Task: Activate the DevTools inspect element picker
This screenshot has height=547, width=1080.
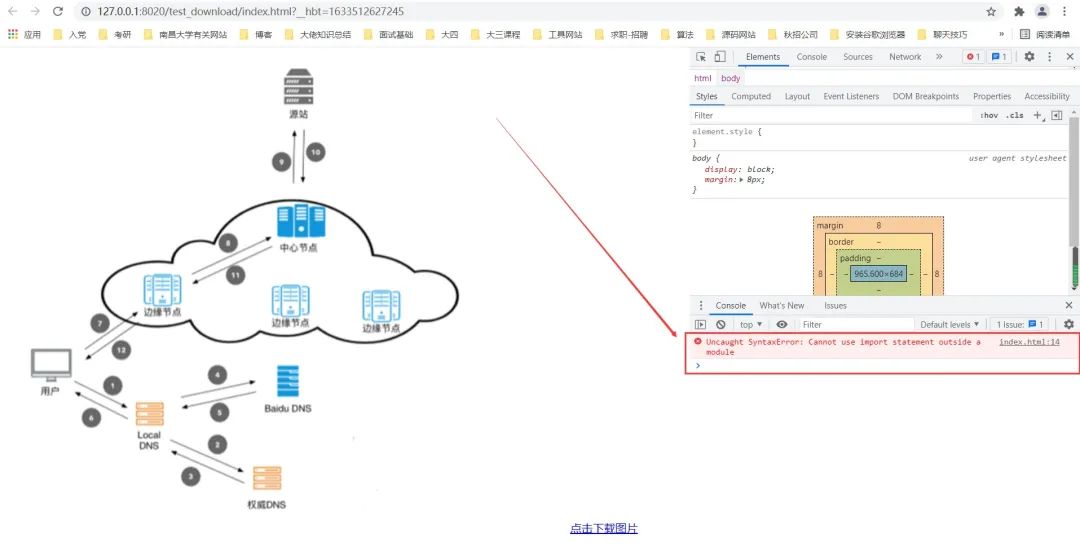Action: (x=701, y=57)
